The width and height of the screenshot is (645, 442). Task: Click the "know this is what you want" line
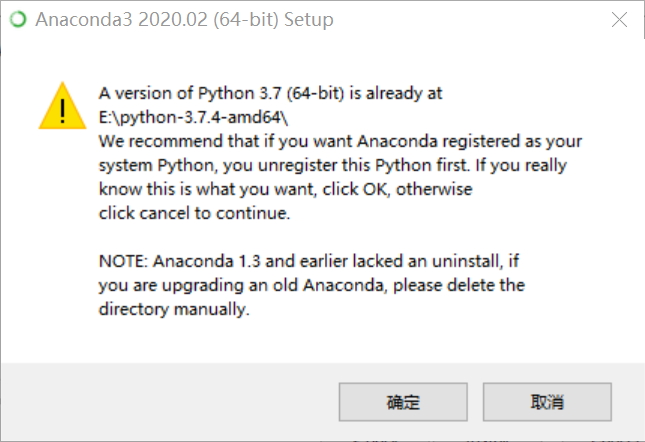(285, 189)
